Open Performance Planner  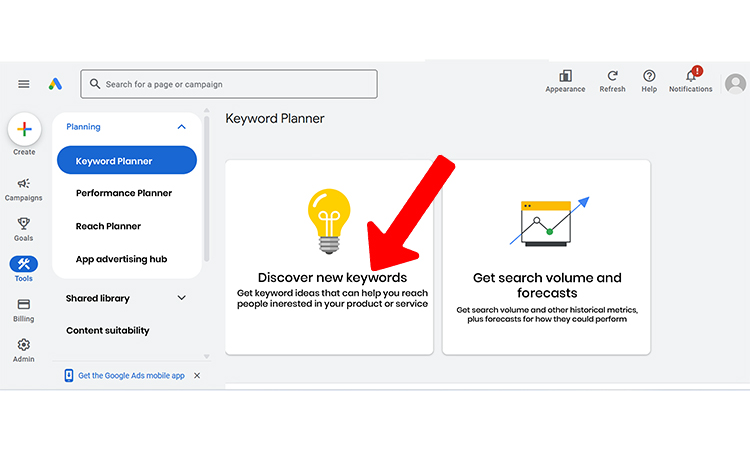point(124,193)
